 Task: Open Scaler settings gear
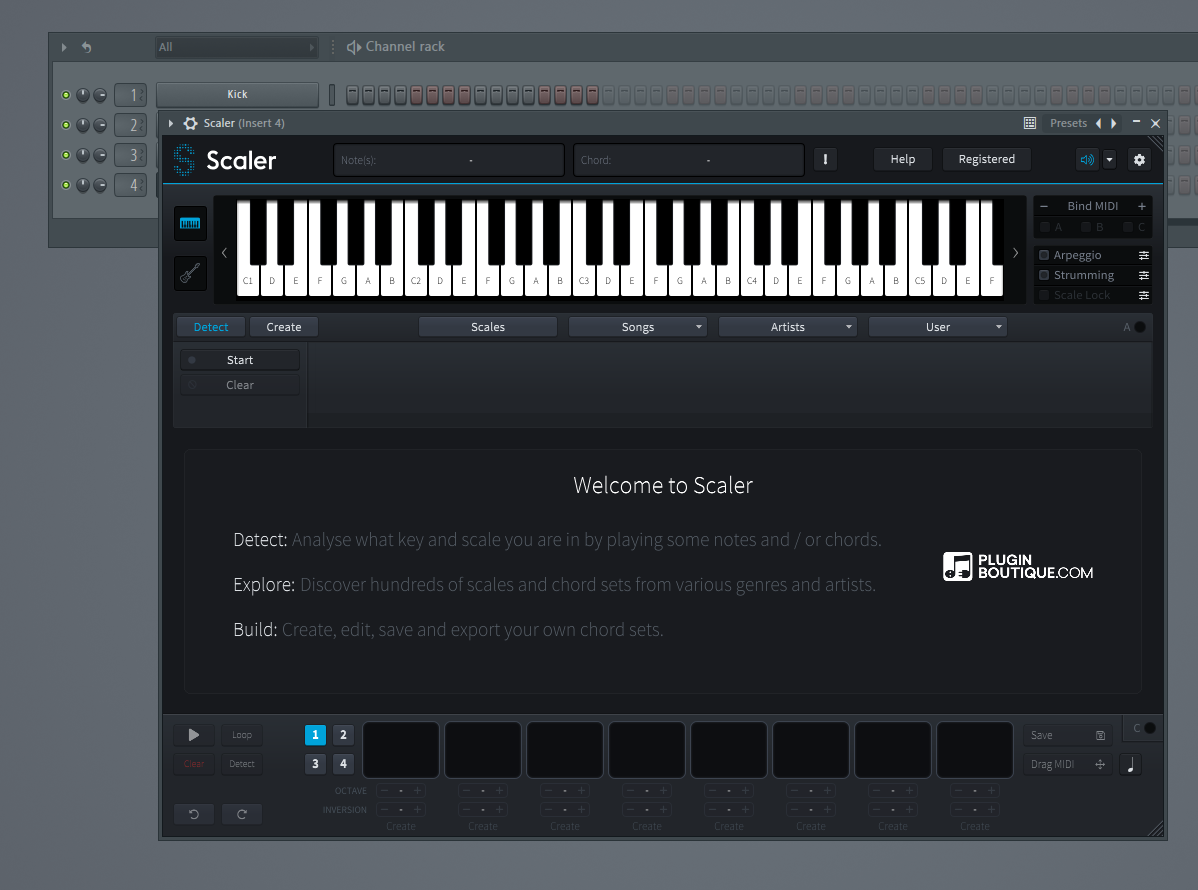coord(1139,160)
